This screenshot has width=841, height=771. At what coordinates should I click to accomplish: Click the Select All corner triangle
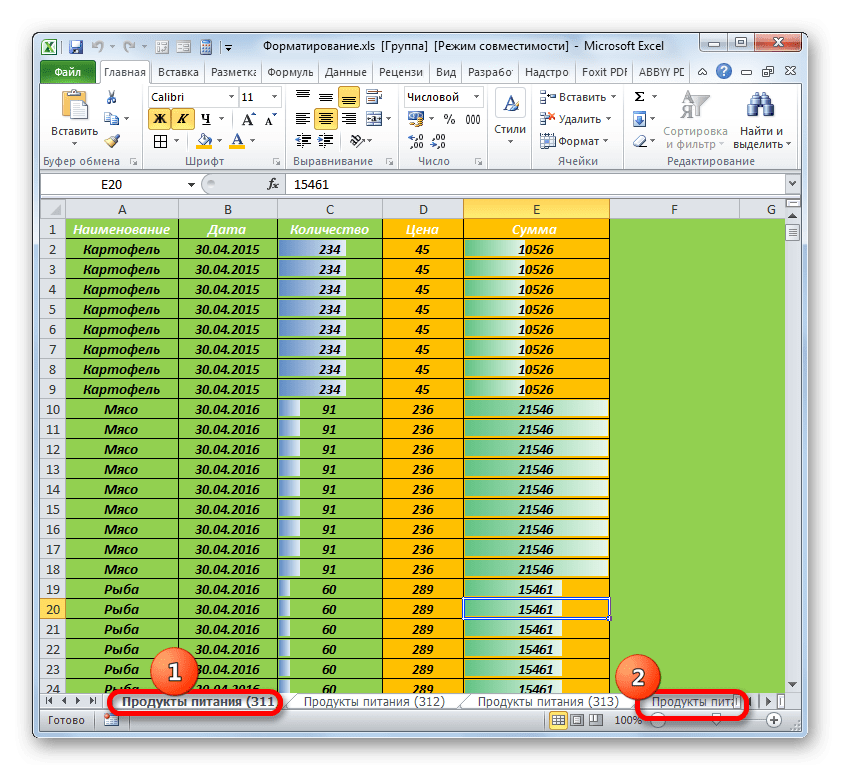tap(53, 209)
